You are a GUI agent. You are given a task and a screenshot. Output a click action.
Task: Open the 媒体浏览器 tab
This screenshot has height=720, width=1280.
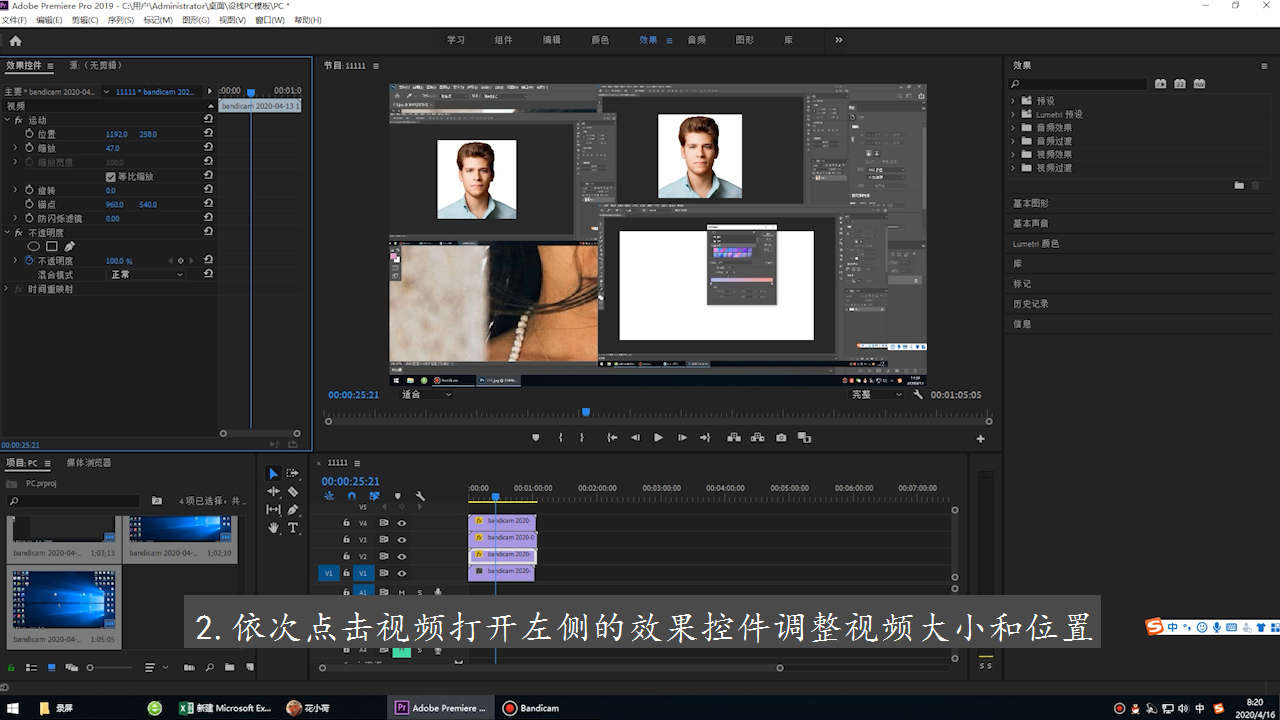[89, 463]
